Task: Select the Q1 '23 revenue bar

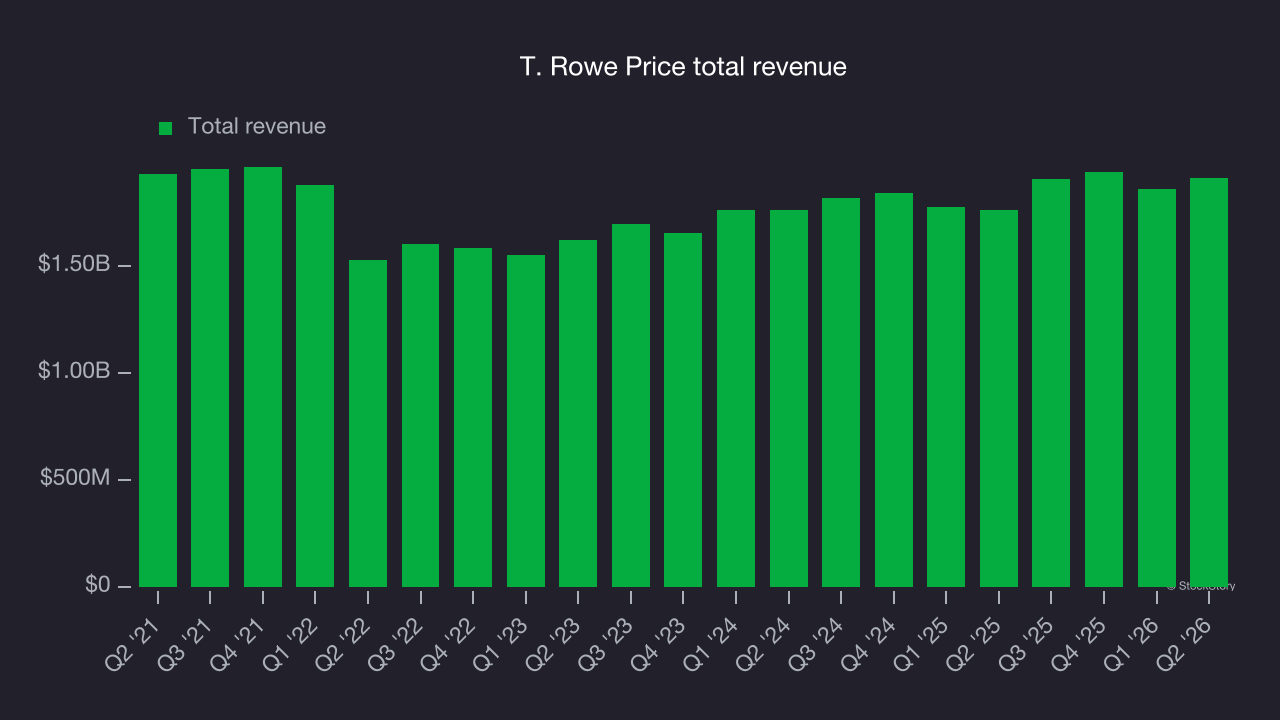Action: pyautogui.click(x=526, y=421)
